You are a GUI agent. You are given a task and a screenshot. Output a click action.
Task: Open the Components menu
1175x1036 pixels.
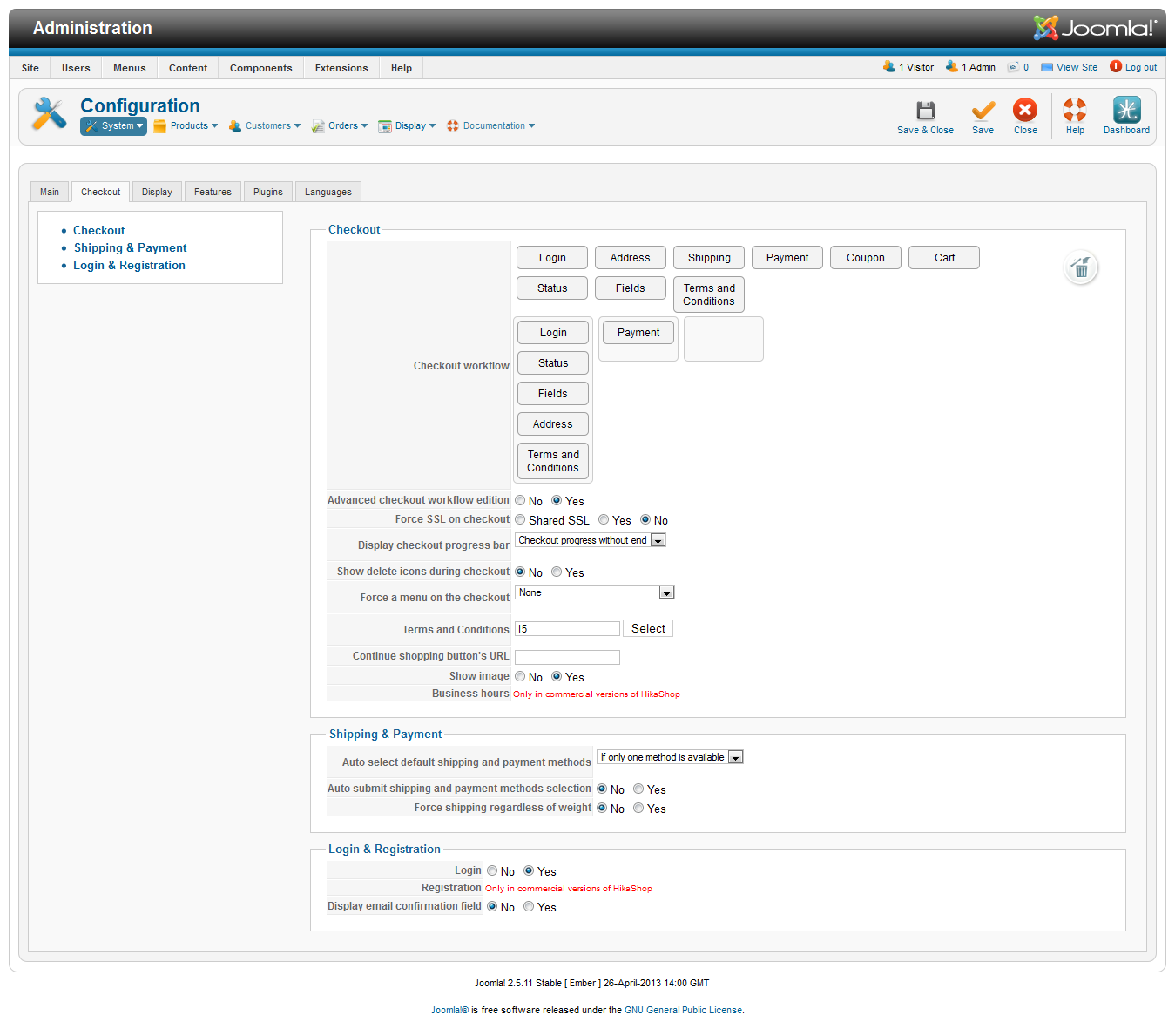261,68
